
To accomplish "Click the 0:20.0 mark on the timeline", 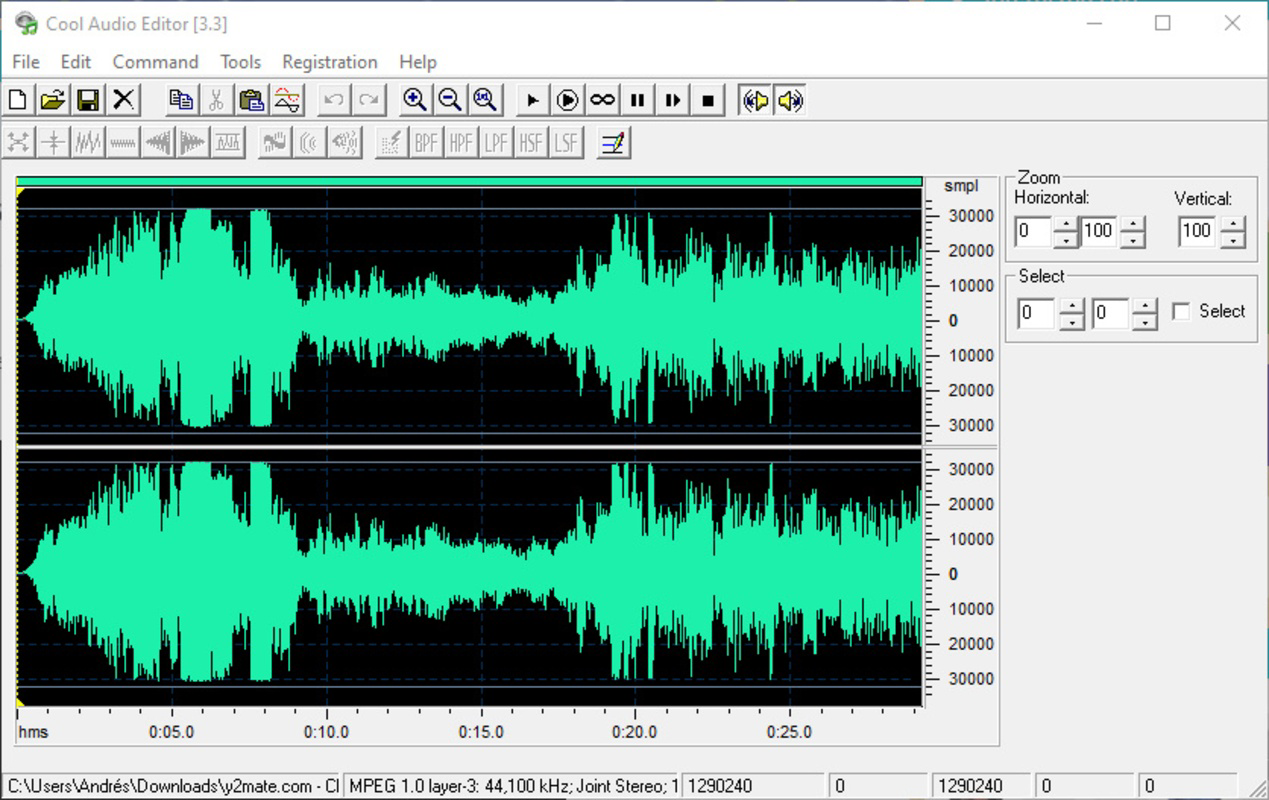I will click(x=635, y=732).
